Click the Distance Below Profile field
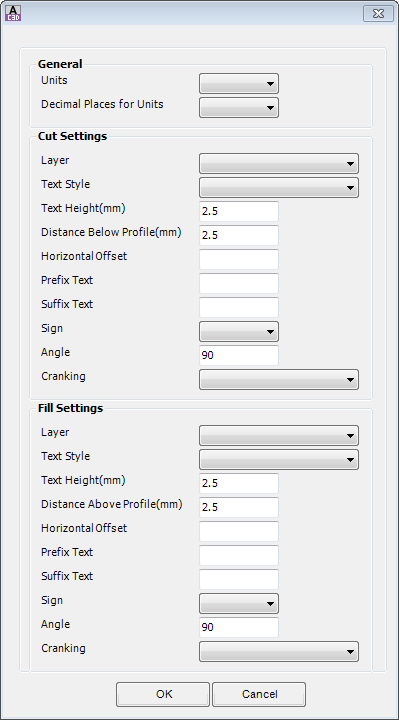Image resolution: width=399 pixels, height=720 pixels. [239, 235]
